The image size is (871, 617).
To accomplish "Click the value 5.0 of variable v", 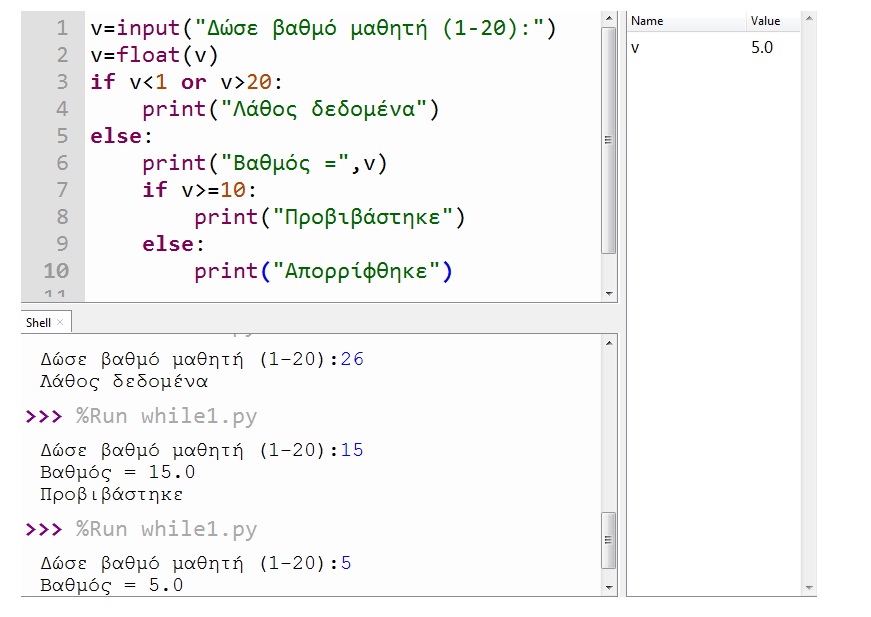I will (762, 48).
